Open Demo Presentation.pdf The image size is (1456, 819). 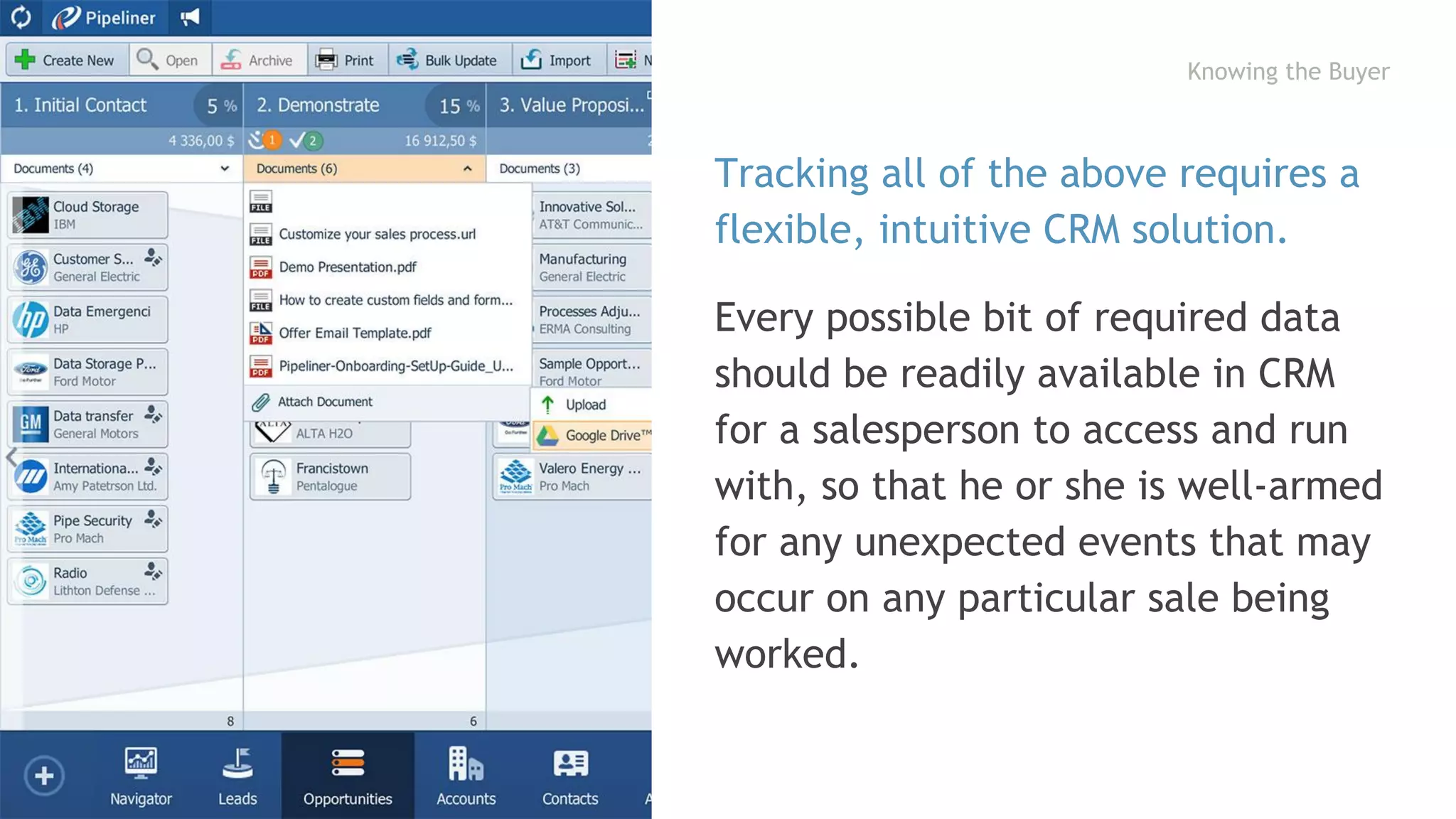click(x=348, y=267)
